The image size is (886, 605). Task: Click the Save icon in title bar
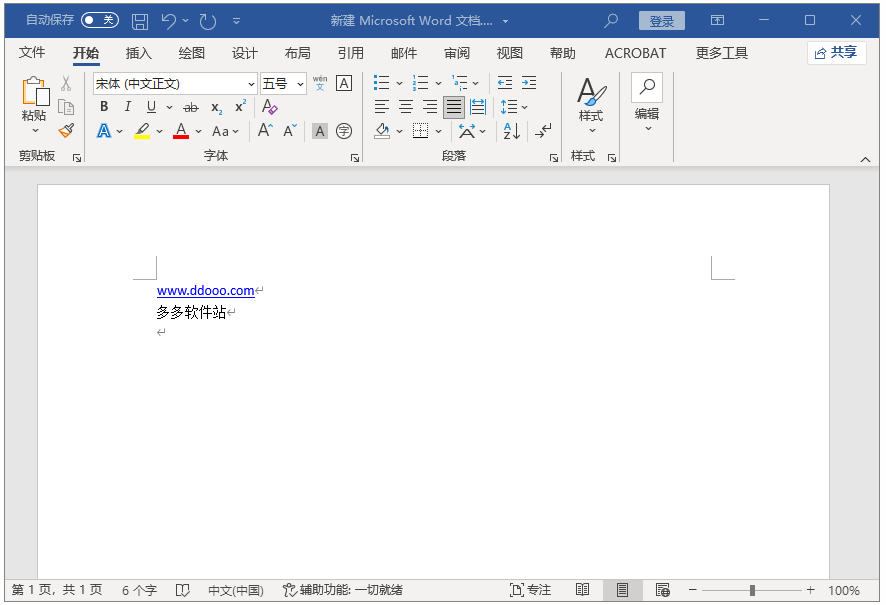coord(140,21)
